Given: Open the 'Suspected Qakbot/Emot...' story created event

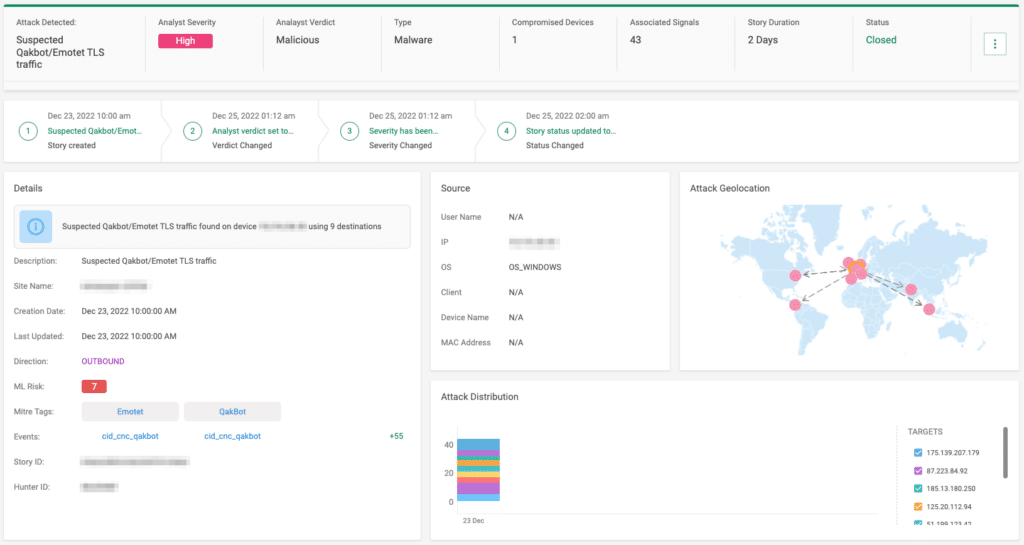Looking at the screenshot, I should pyautogui.click(x=94, y=131).
